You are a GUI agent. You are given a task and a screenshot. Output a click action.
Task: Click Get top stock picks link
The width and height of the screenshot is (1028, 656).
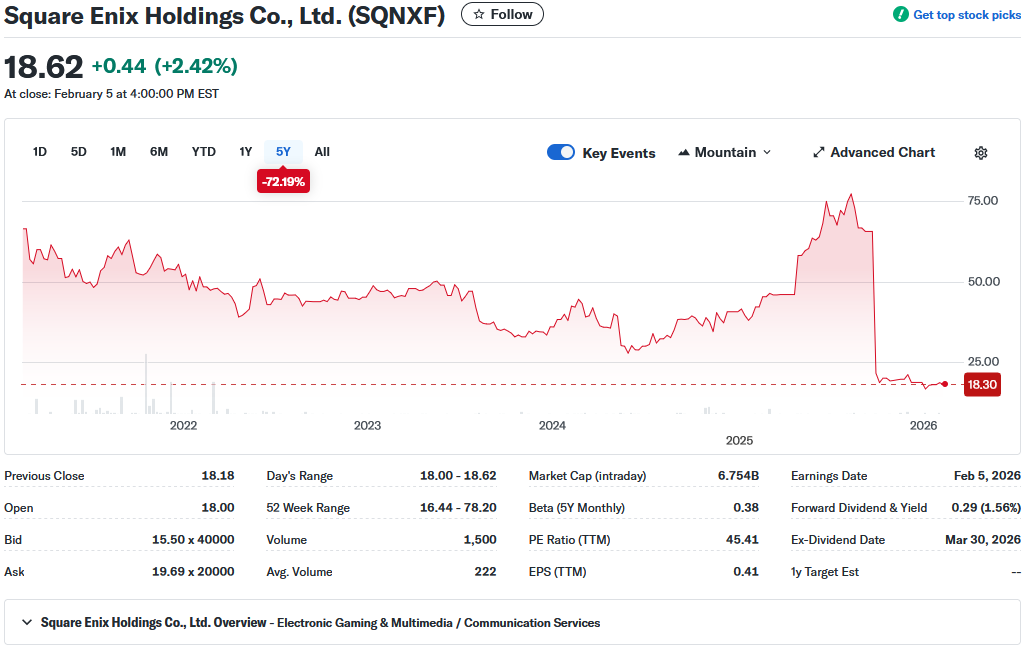[x=966, y=15]
